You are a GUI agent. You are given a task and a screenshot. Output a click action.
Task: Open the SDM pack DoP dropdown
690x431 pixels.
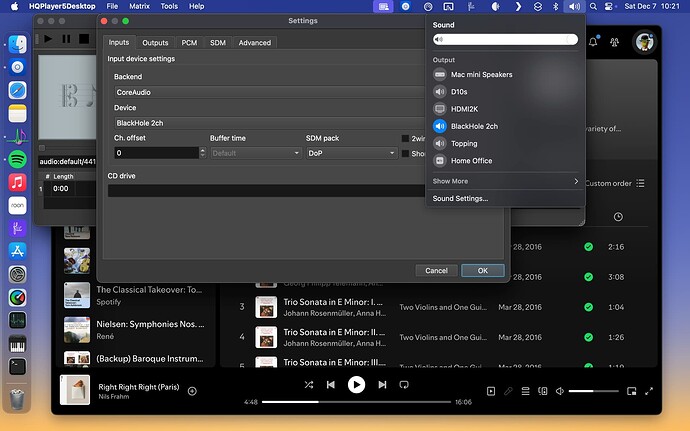[352, 153]
